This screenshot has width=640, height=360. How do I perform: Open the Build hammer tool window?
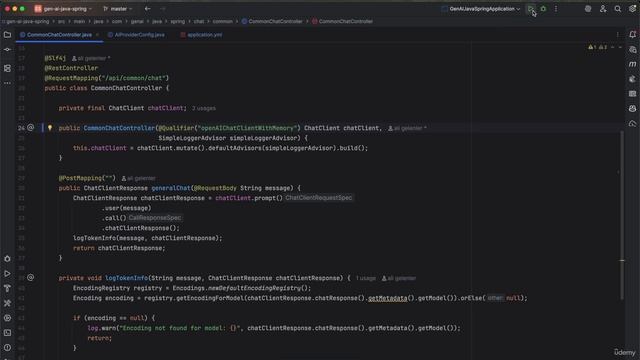point(7,288)
